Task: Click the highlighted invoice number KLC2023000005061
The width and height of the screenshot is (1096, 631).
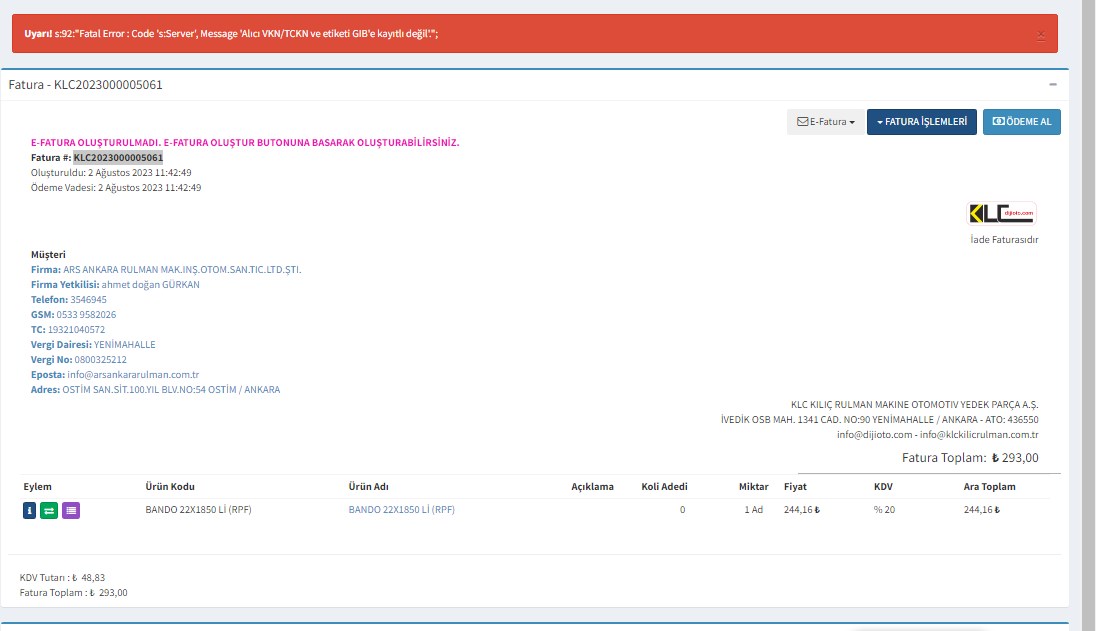Action: coord(118,158)
